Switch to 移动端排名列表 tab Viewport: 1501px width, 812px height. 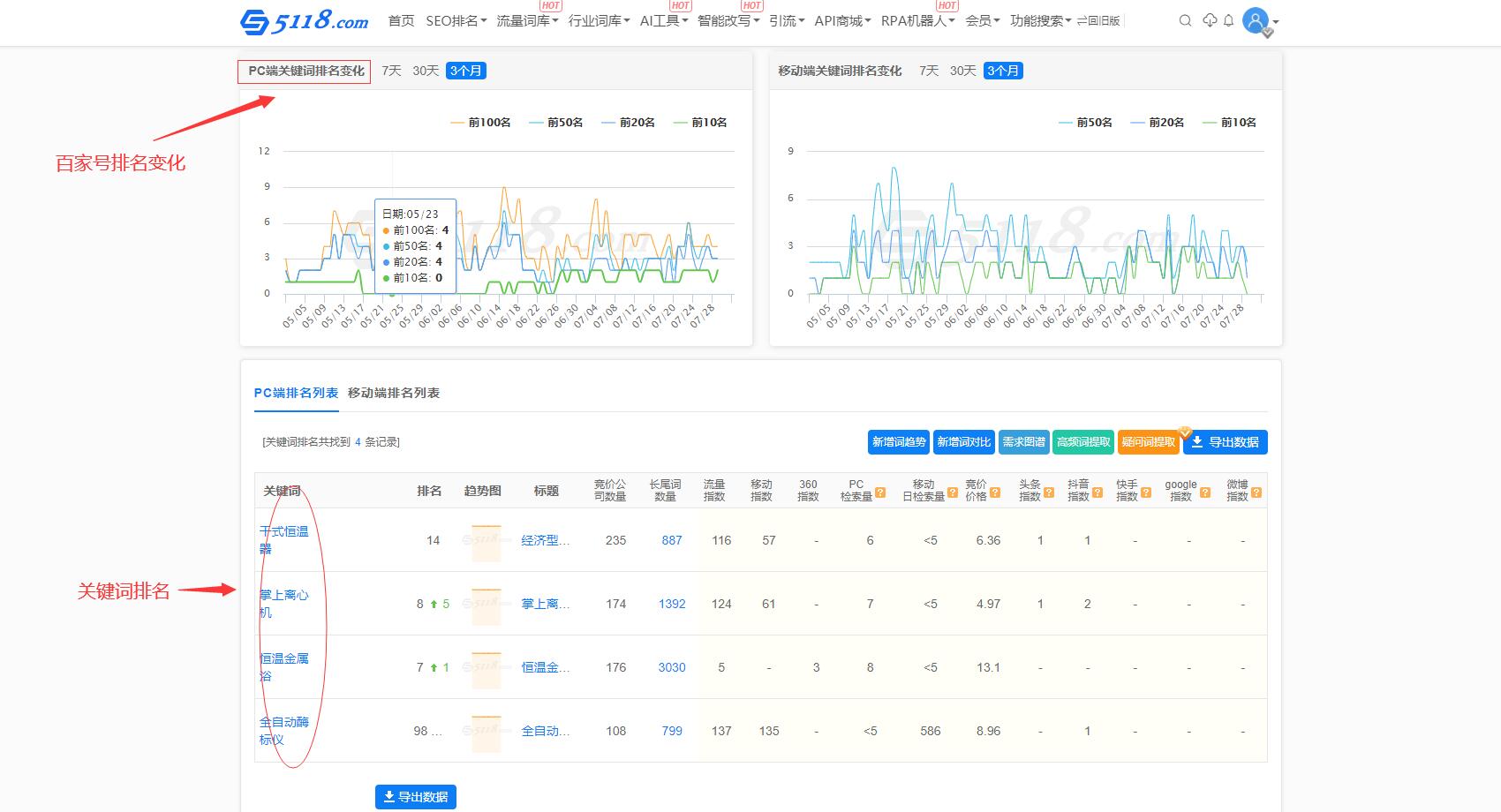394,393
